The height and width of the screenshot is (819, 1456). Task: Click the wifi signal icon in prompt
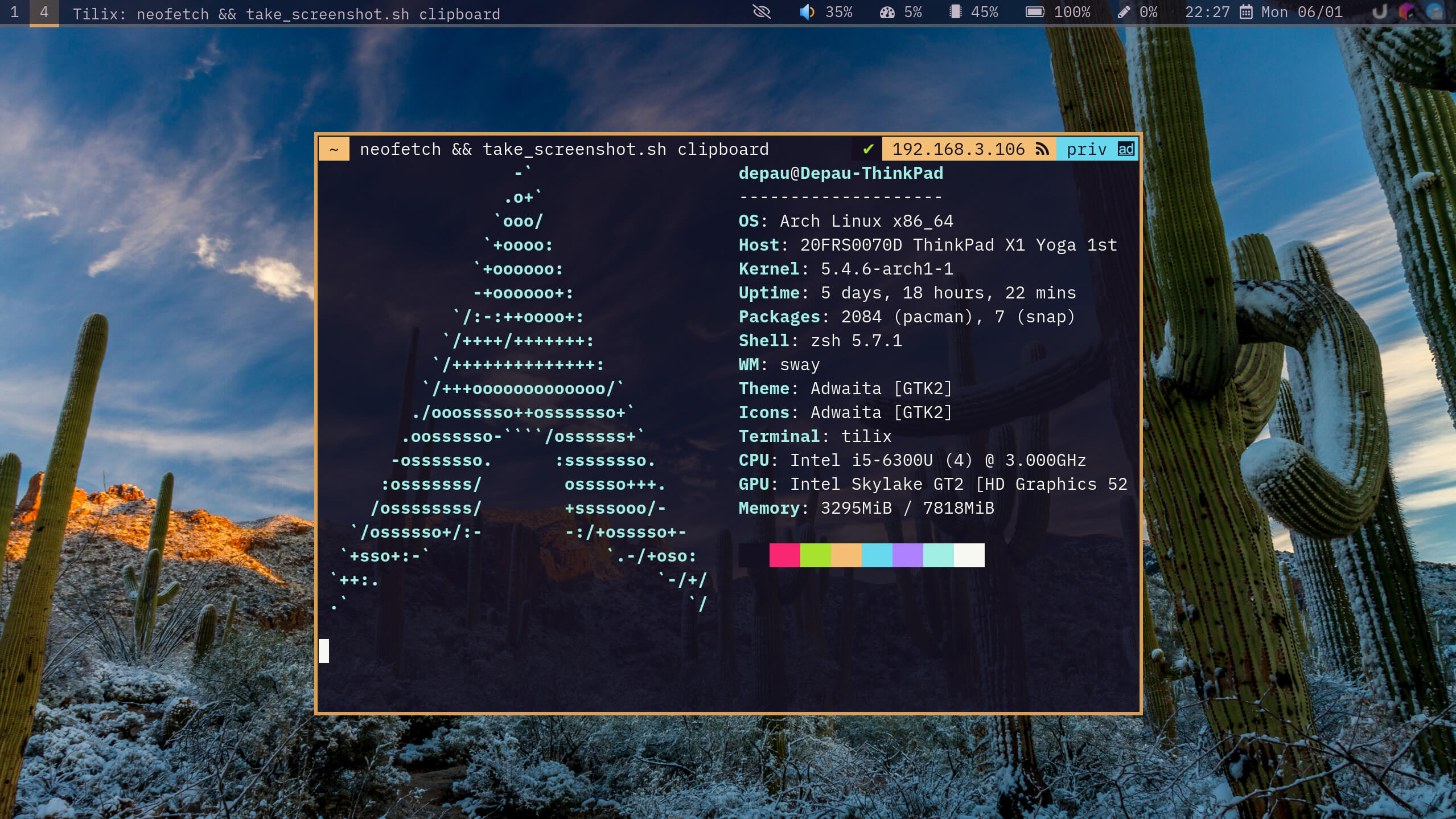1042,149
